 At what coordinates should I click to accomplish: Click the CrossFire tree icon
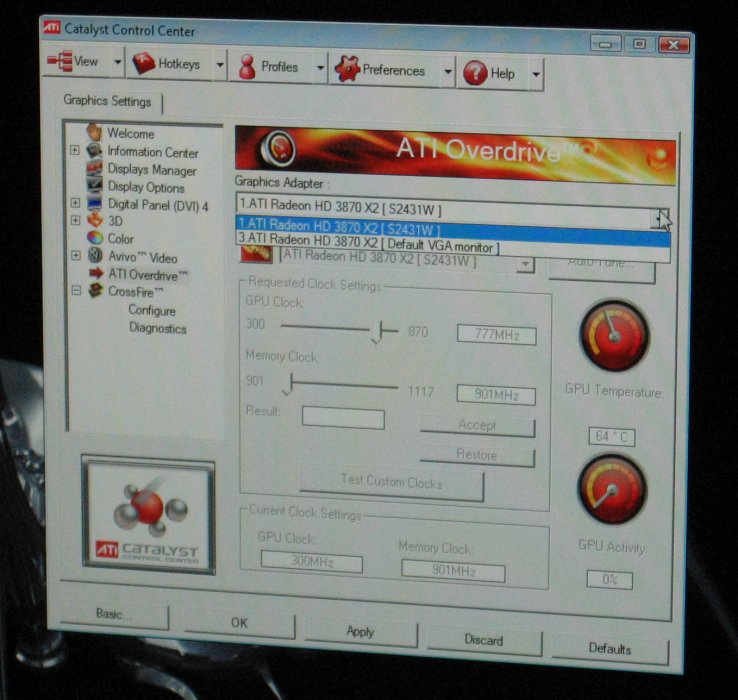[96, 290]
